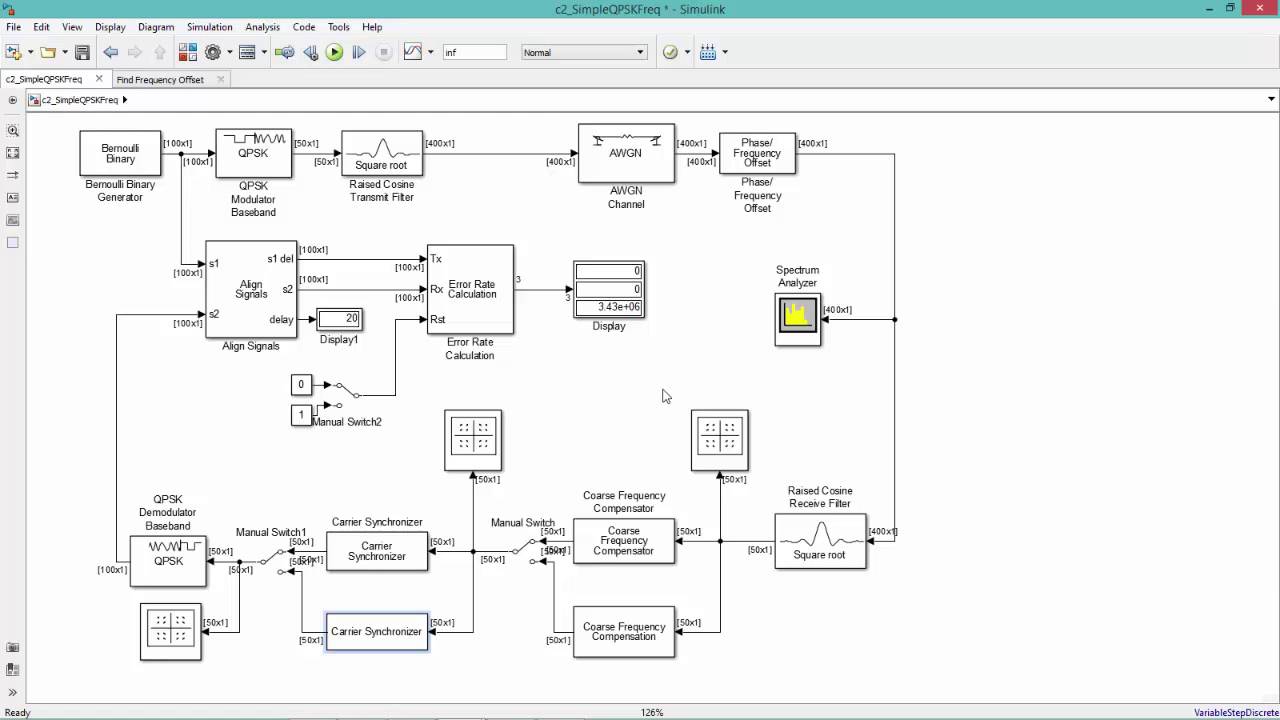Click the Step Back icon
Viewport: 1280px width, 720px height.
(x=310, y=52)
